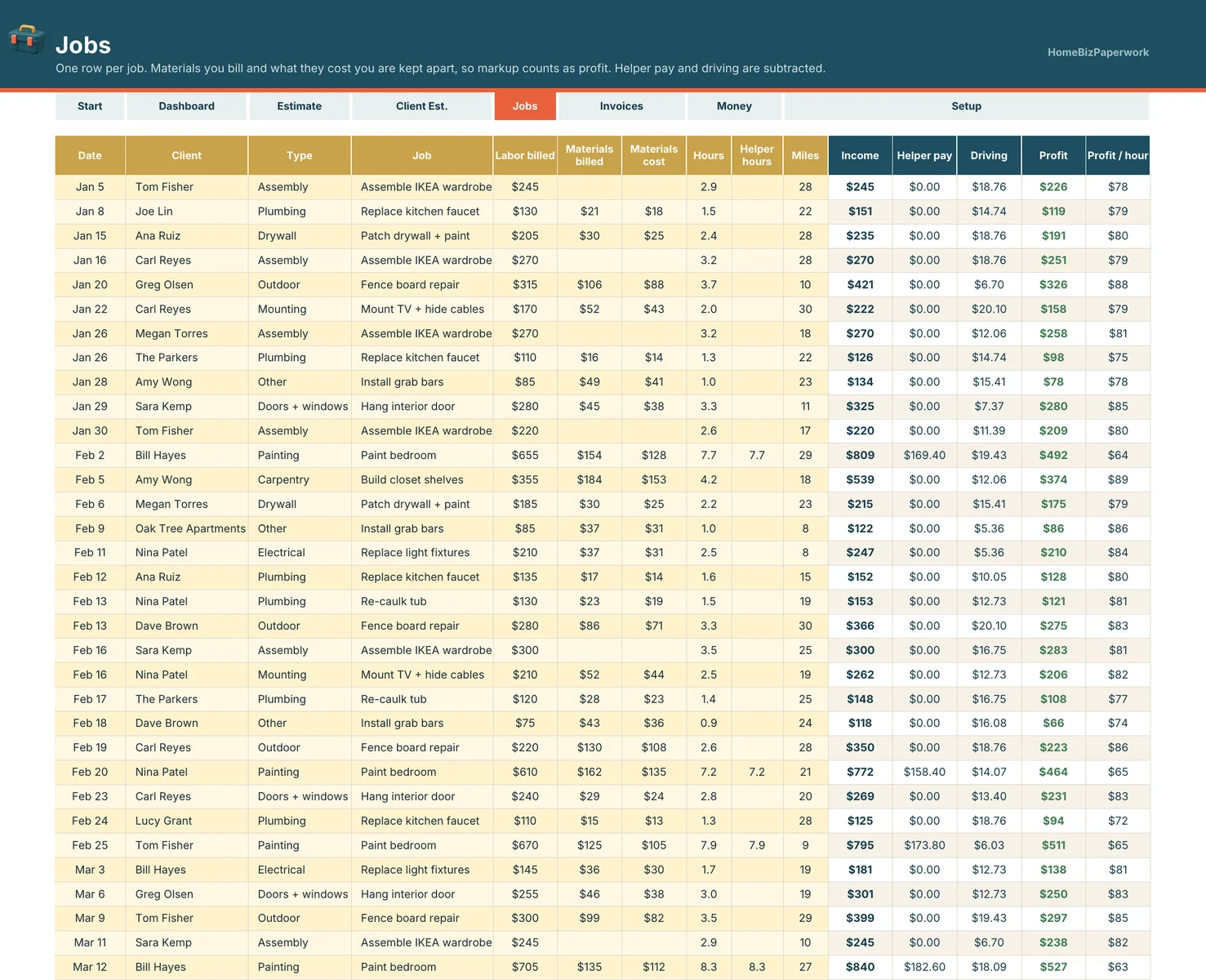The width and height of the screenshot is (1206, 980).
Task: Click the Helper pay column header
Action: coord(924,155)
